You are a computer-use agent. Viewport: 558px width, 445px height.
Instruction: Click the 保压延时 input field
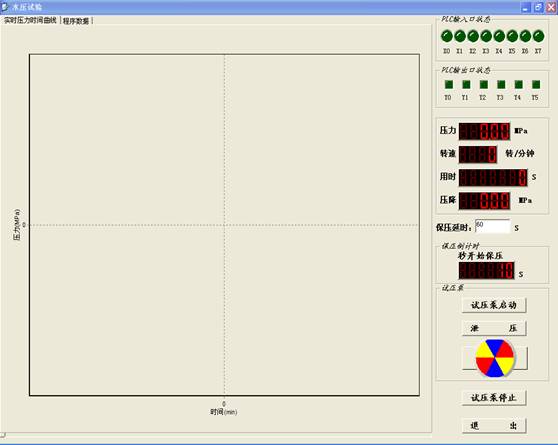(493, 226)
